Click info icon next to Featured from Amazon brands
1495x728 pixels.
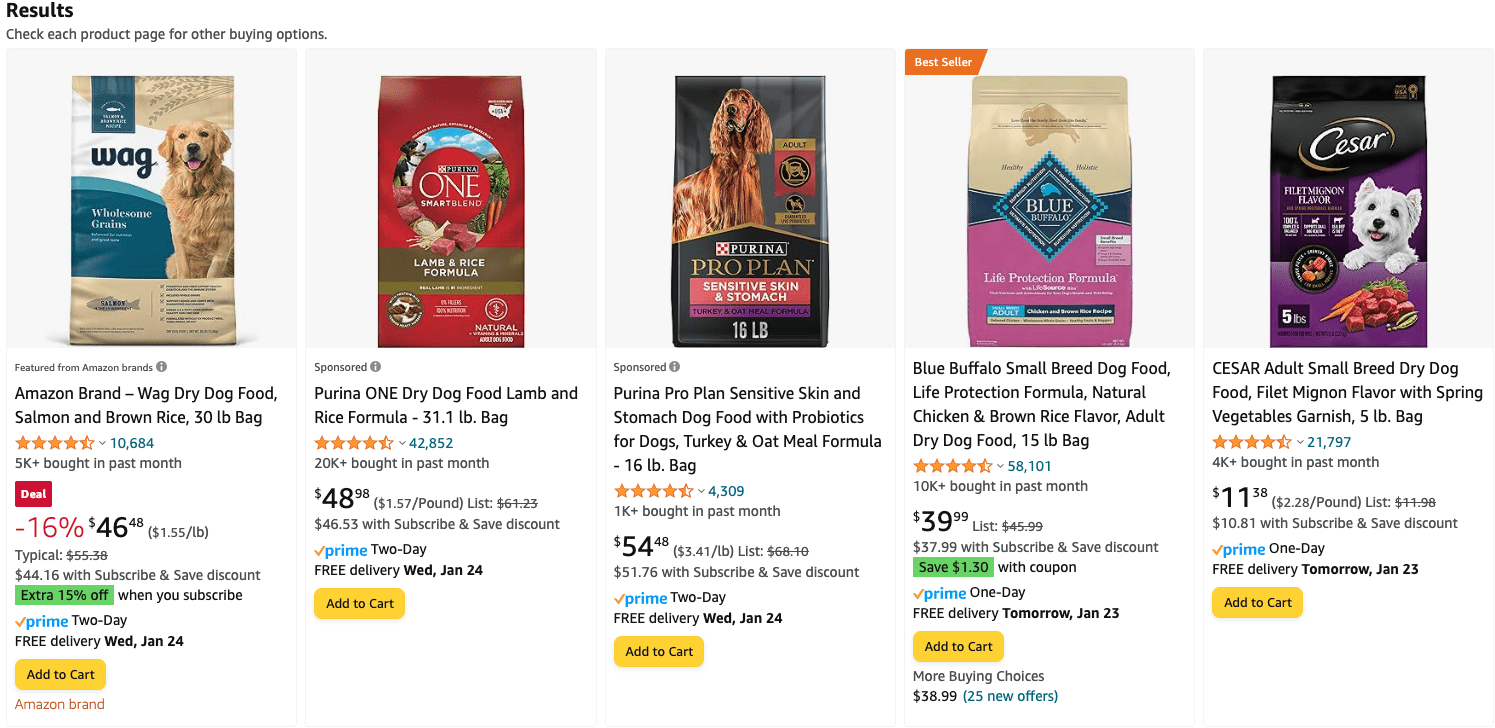(162, 367)
